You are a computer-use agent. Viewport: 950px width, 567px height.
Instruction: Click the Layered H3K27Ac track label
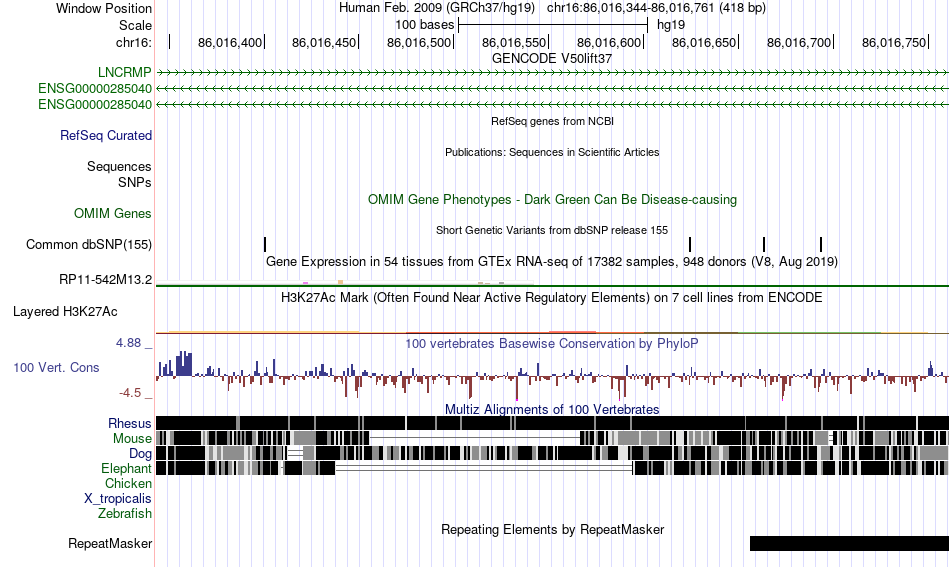[65, 311]
